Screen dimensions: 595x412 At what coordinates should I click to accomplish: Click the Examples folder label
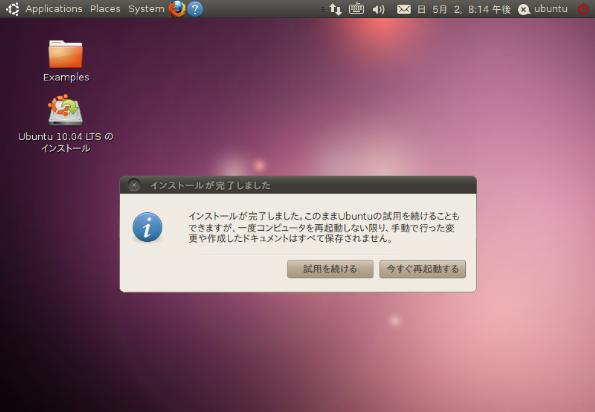click(66, 77)
